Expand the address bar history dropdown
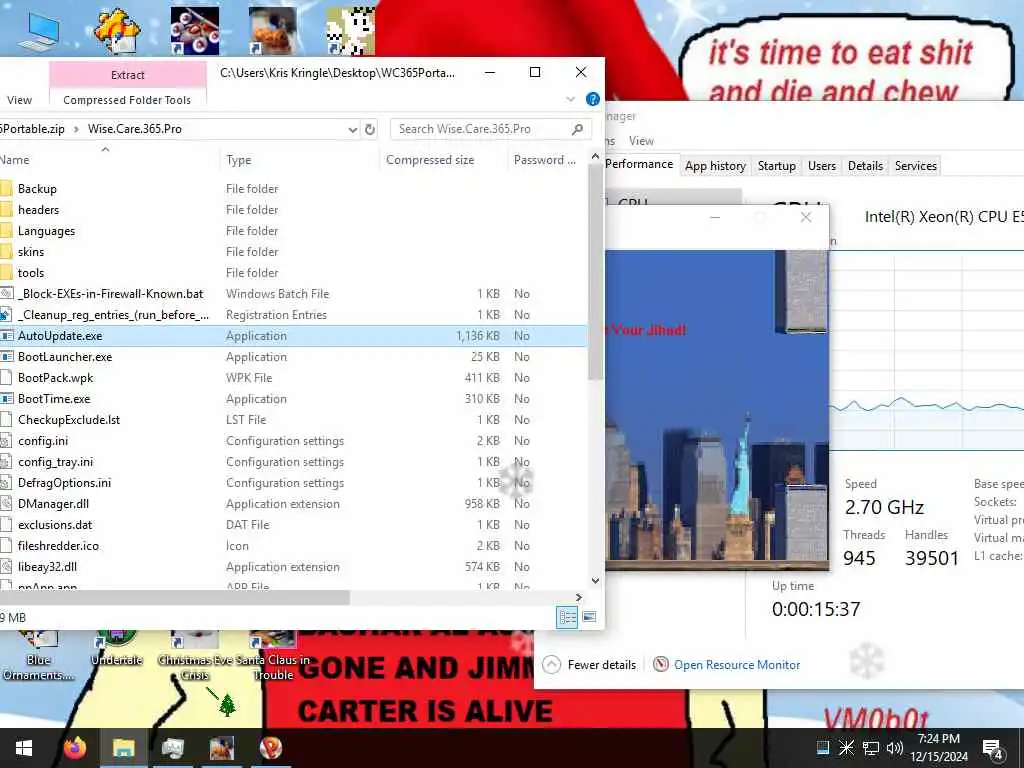1024x768 pixels. (x=353, y=129)
